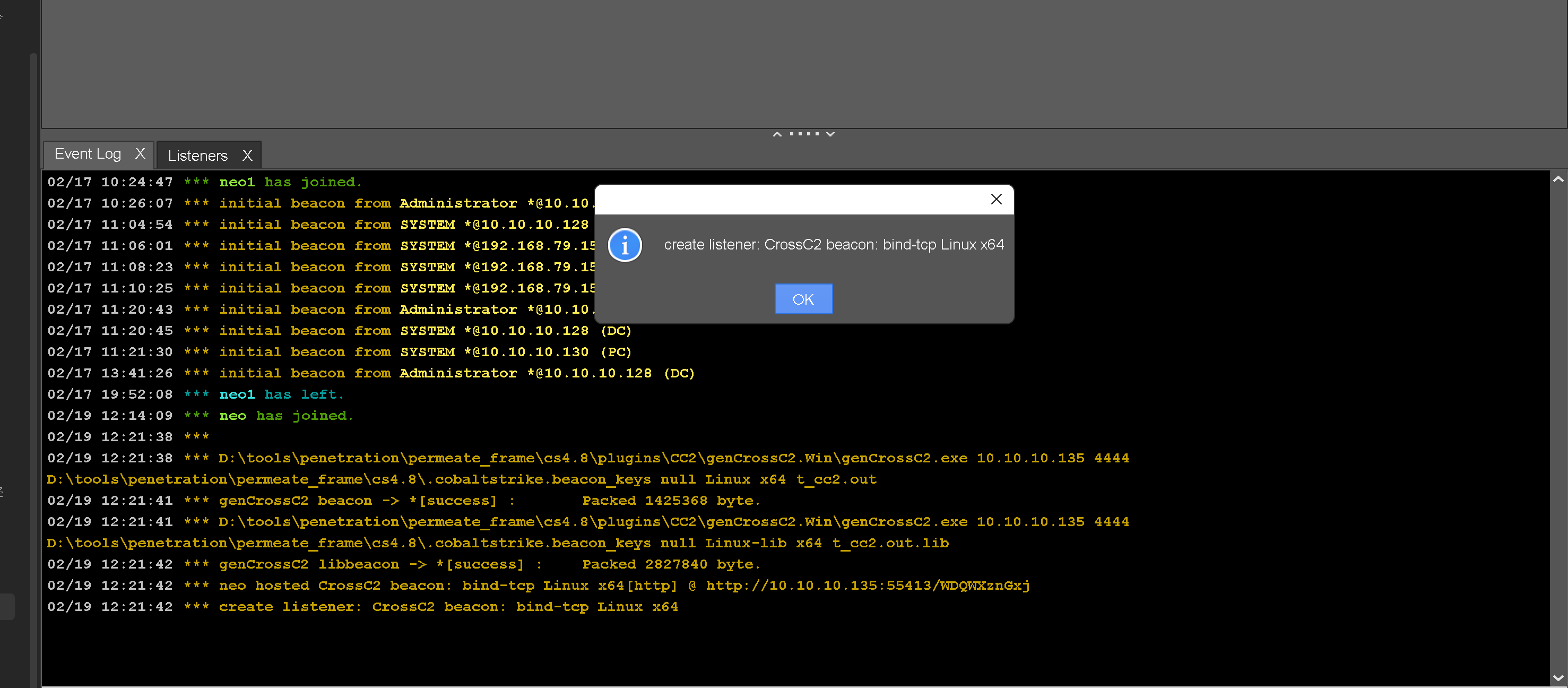The width and height of the screenshot is (1568, 688).
Task: Click the 'neo1 has left' log entry
Action: 281,394
